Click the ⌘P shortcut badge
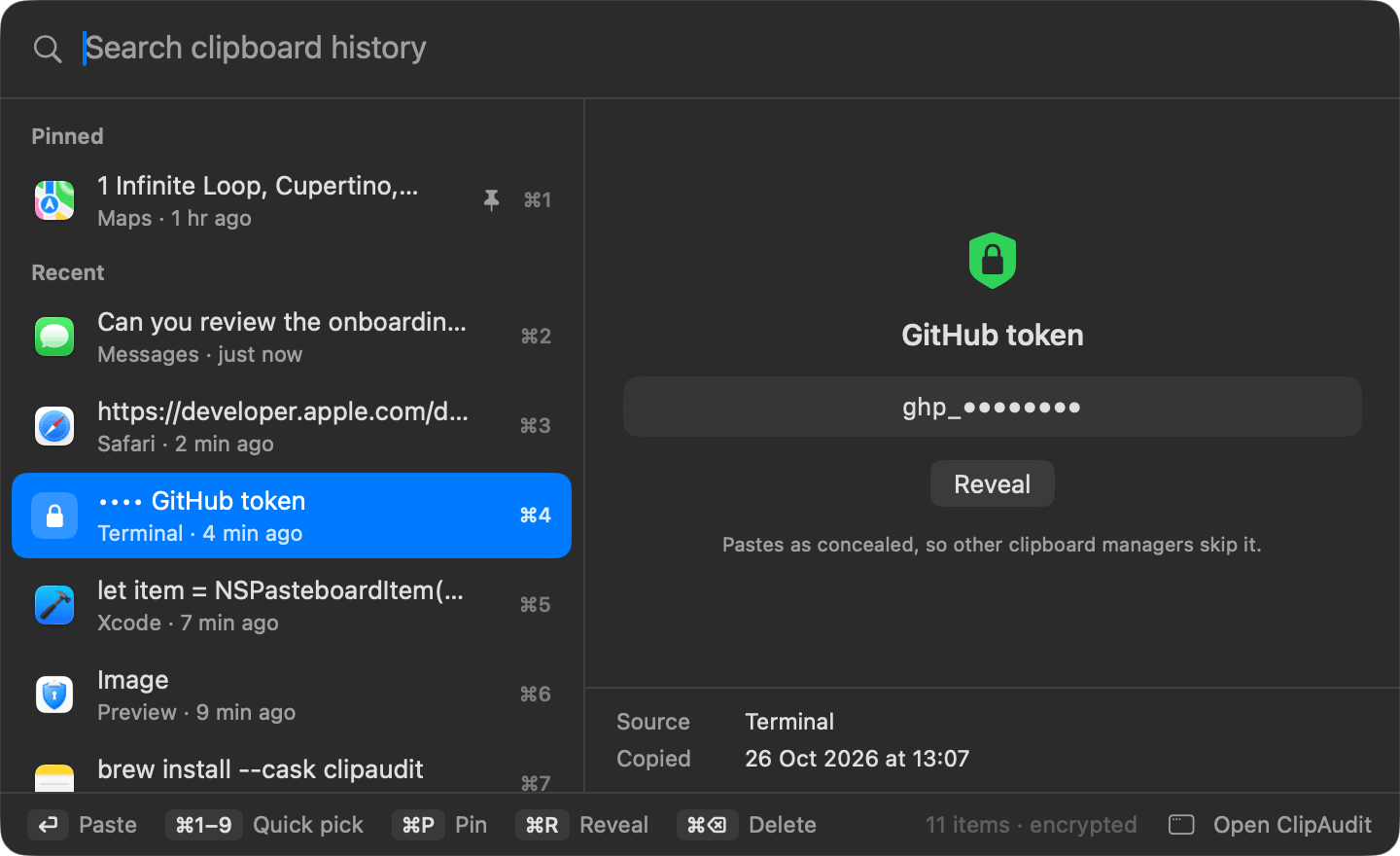The height and width of the screenshot is (856, 1400). click(418, 825)
